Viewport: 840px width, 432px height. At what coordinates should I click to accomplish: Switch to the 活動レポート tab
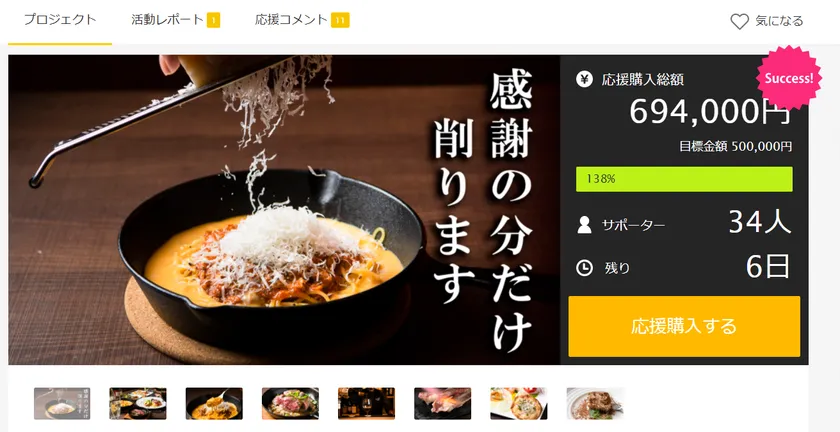(176, 20)
